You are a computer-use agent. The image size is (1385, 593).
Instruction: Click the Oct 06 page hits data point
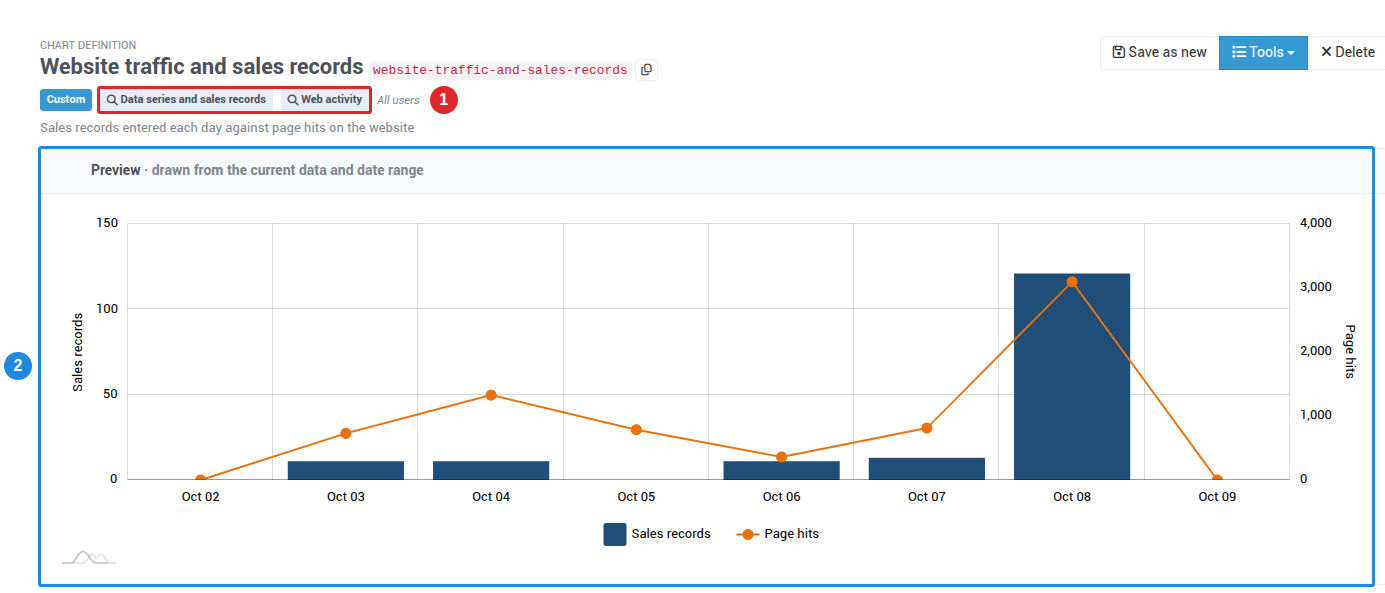(781, 457)
